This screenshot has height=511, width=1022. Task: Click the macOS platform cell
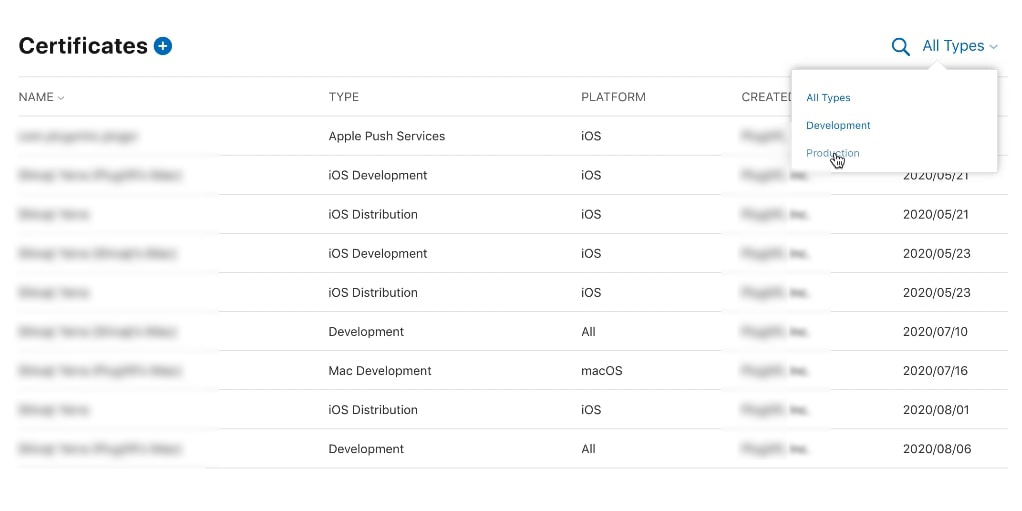(601, 371)
